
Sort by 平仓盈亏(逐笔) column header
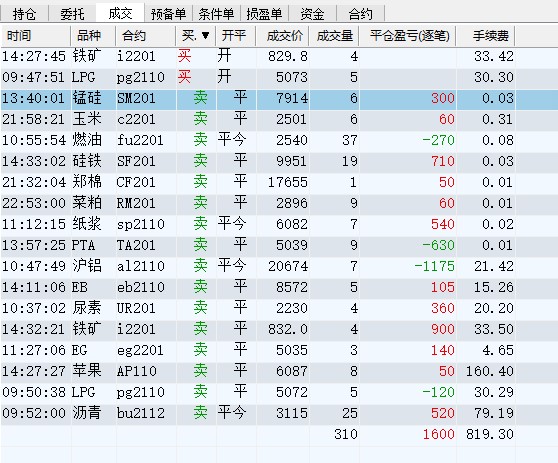(x=407, y=36)
